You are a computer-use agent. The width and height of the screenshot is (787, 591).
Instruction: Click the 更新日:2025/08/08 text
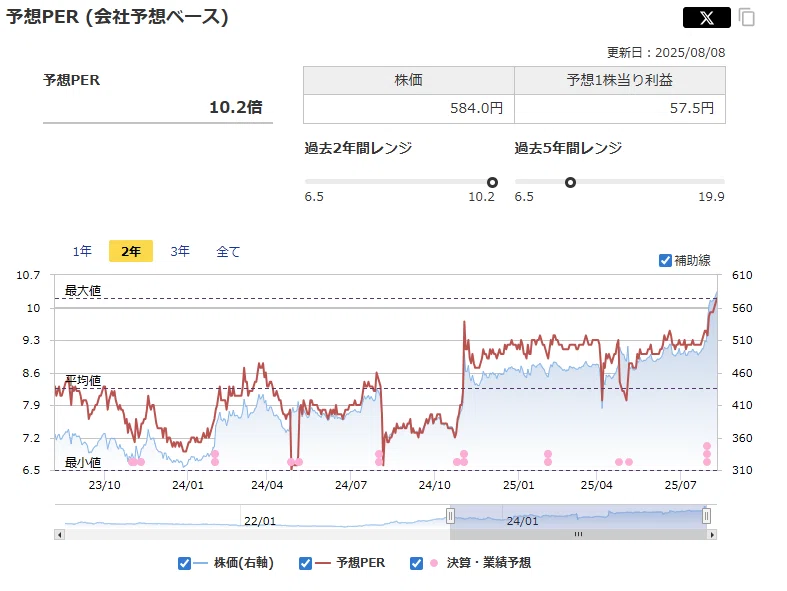[666, 52]
